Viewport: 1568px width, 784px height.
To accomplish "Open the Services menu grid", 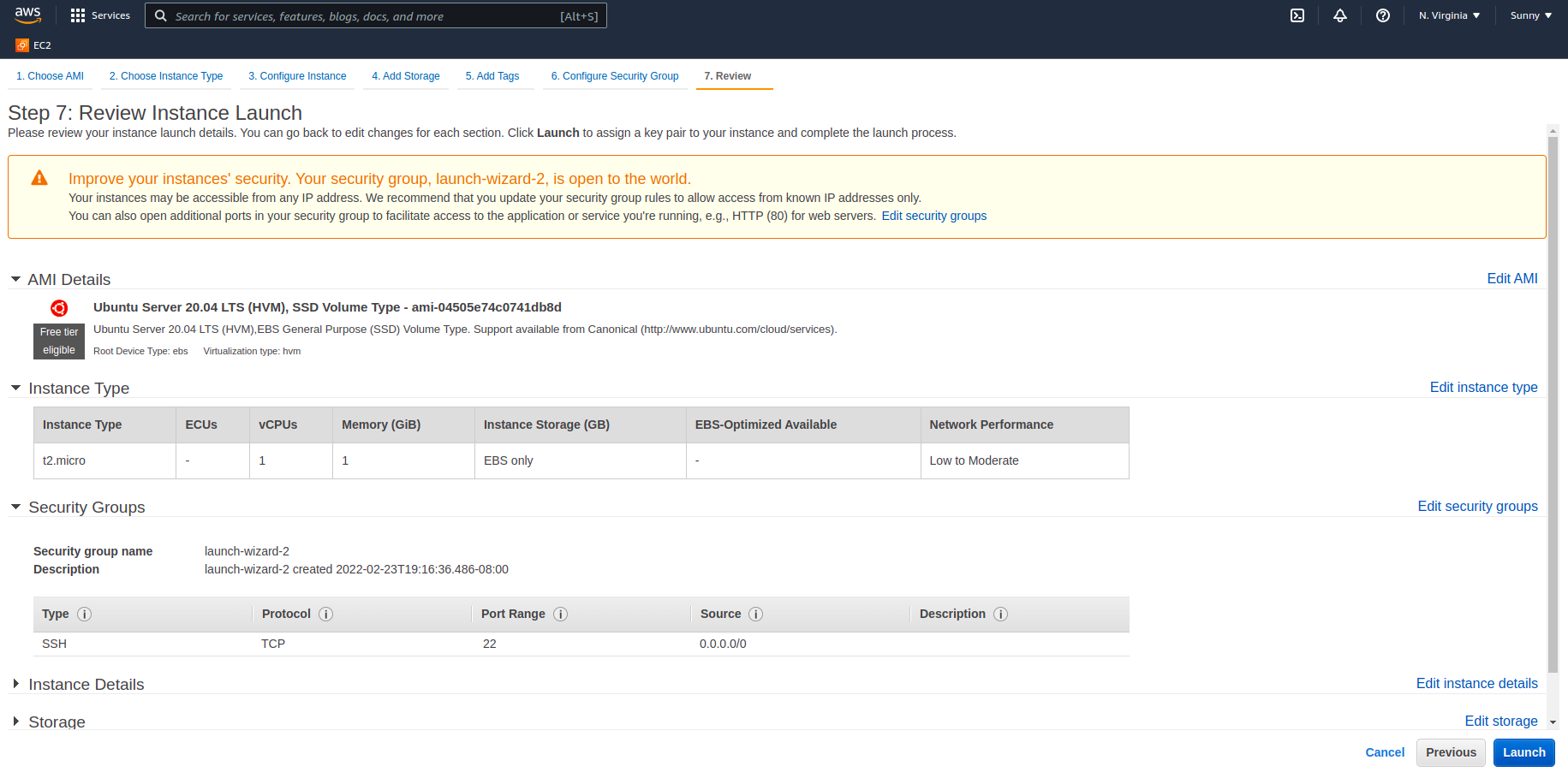I will click(100, 15).
